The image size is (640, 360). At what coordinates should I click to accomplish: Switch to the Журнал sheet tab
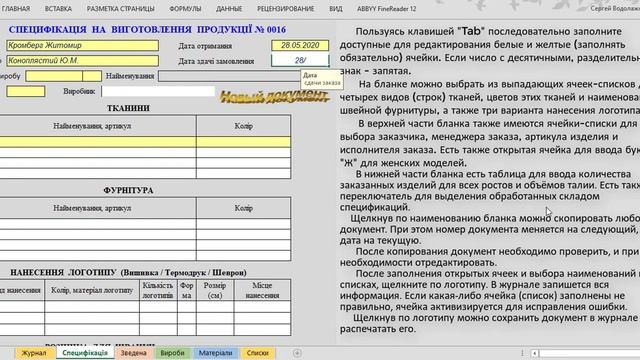[34, 353]
